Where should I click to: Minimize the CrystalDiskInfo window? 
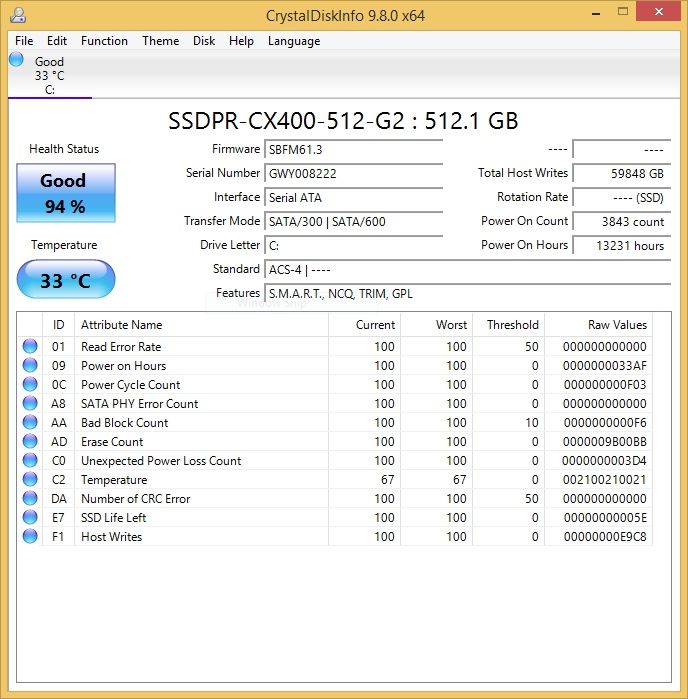pyautogui.click(x=596, y=13)
